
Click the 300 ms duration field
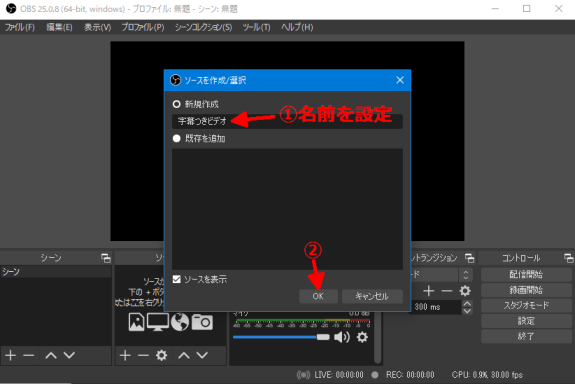(x=436, y=307)
